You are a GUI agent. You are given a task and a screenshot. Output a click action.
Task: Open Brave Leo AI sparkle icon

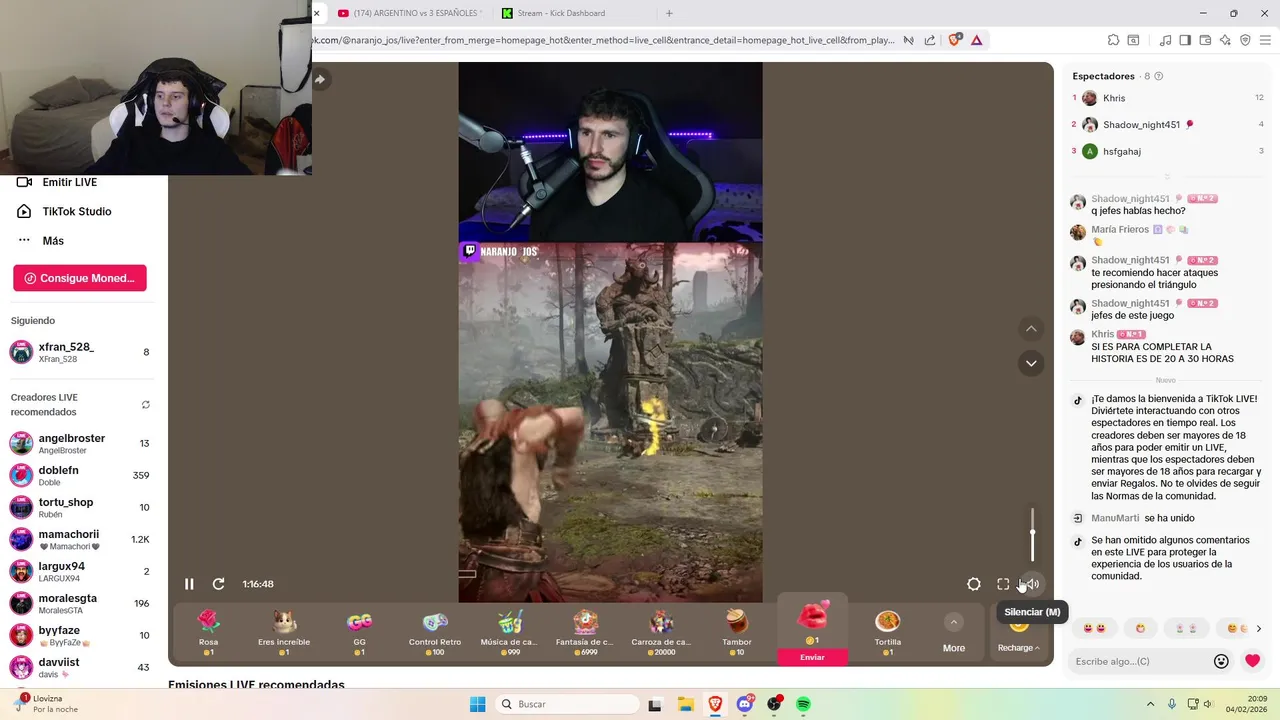pyautogui.click(x=1225, y=40)
